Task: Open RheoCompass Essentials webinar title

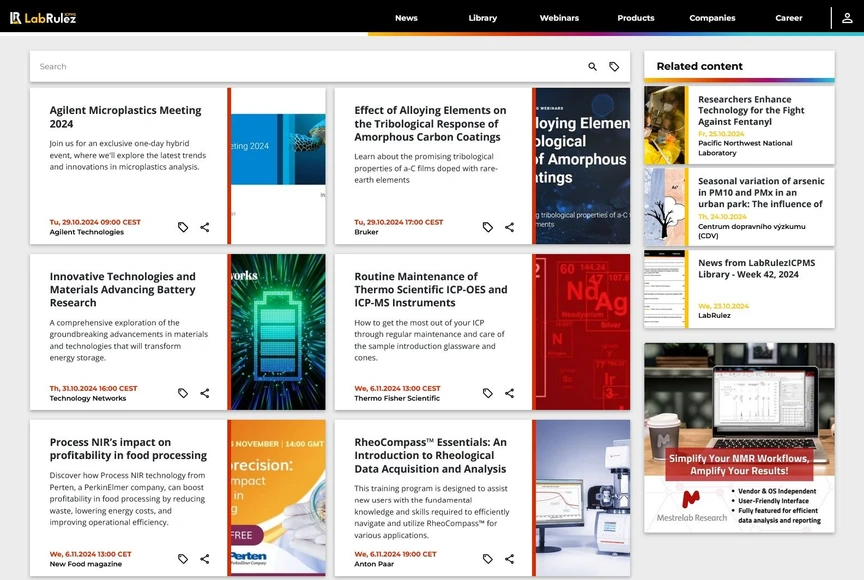Action: pos(430,455)
